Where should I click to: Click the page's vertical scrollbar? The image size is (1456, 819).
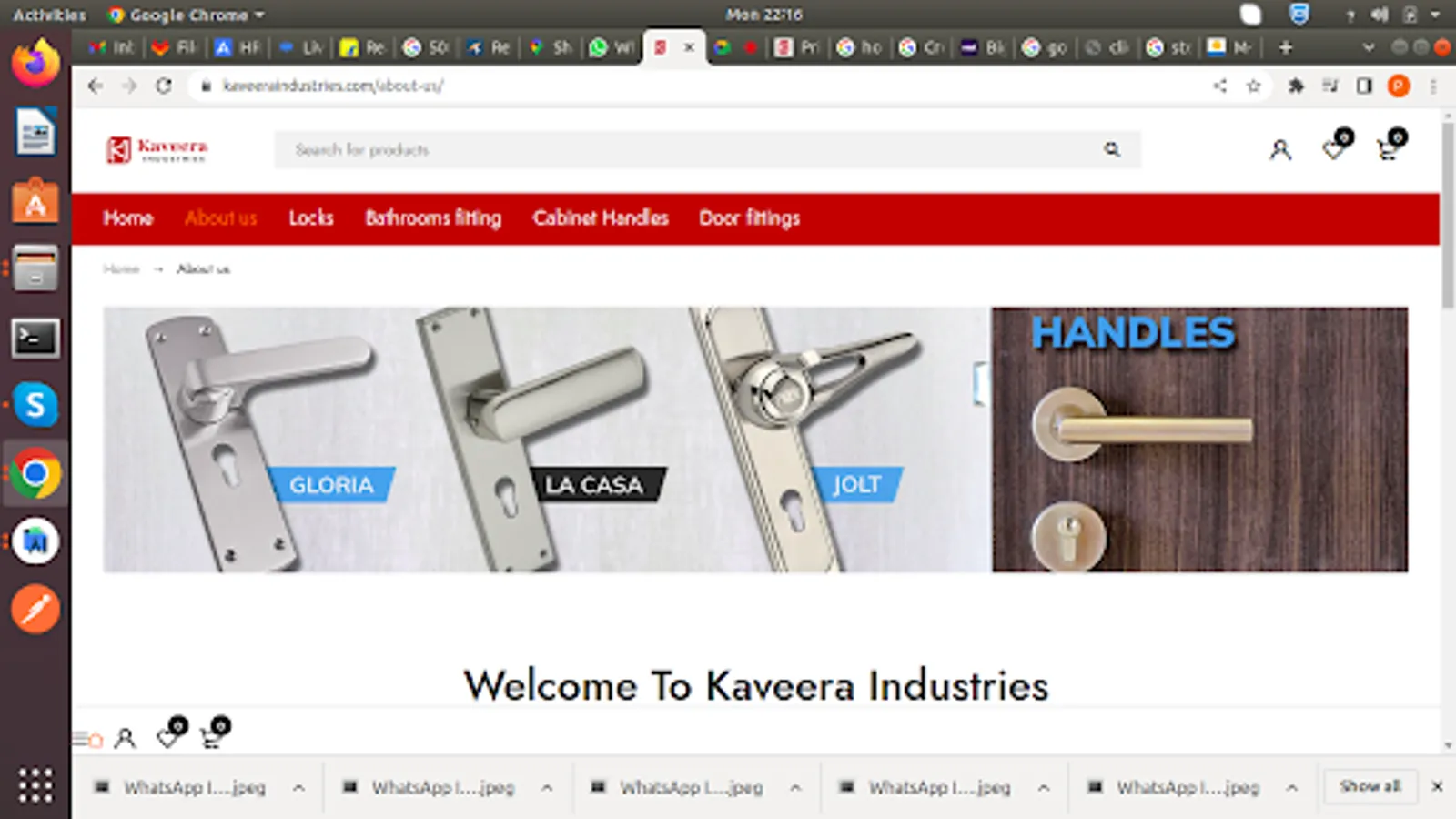pos(1448,216)
